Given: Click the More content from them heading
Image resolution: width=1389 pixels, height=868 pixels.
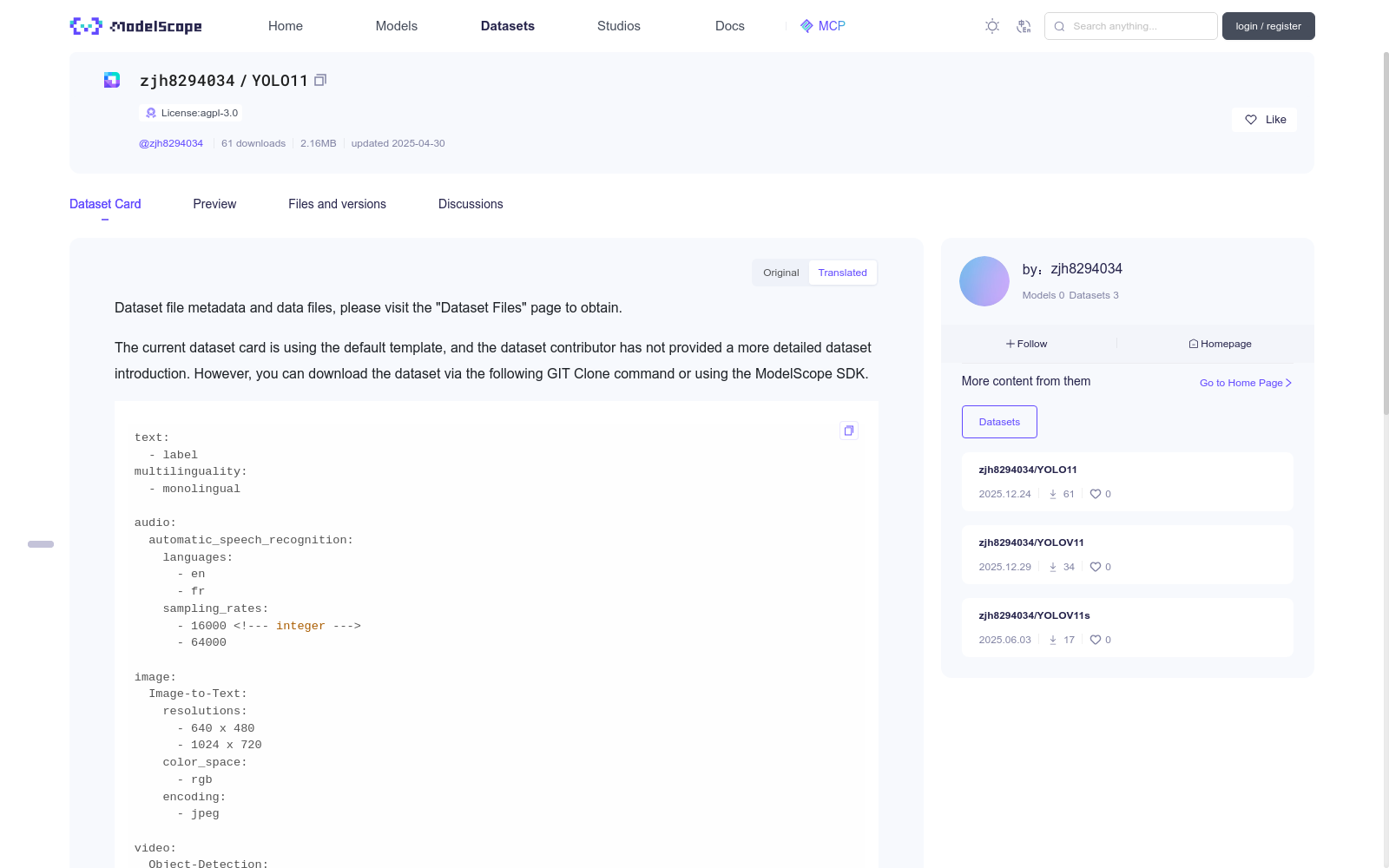Looking at the screenshot, I should tap(1026, 381).
